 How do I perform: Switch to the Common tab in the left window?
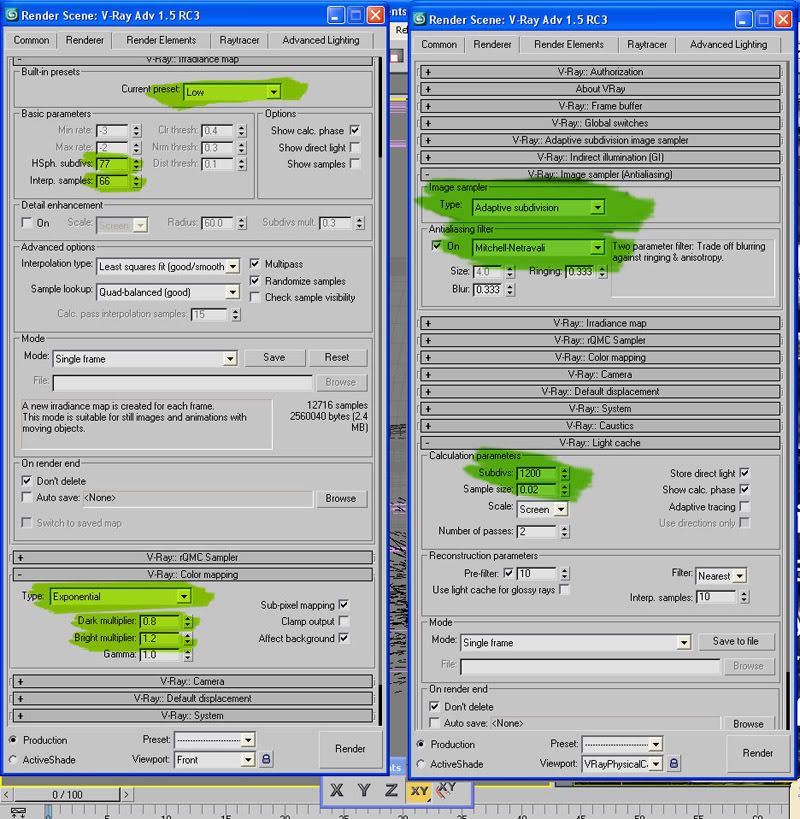pos(31,40)
